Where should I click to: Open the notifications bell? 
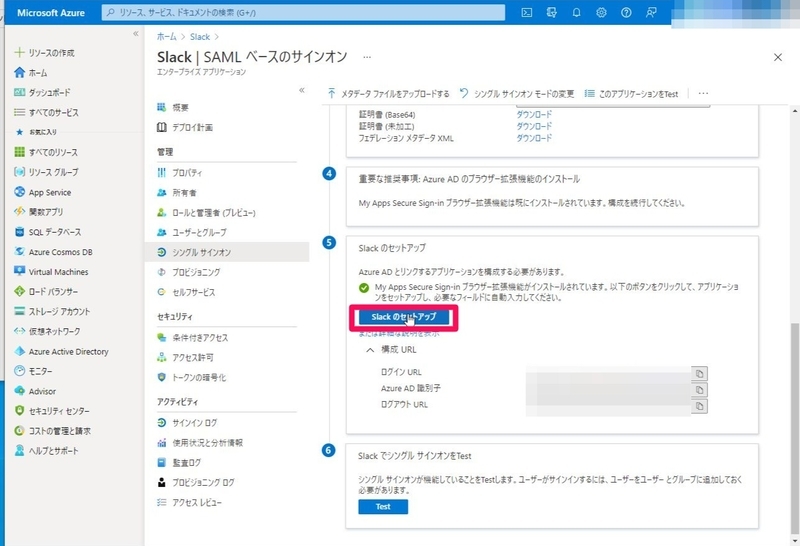pos(577,13)
